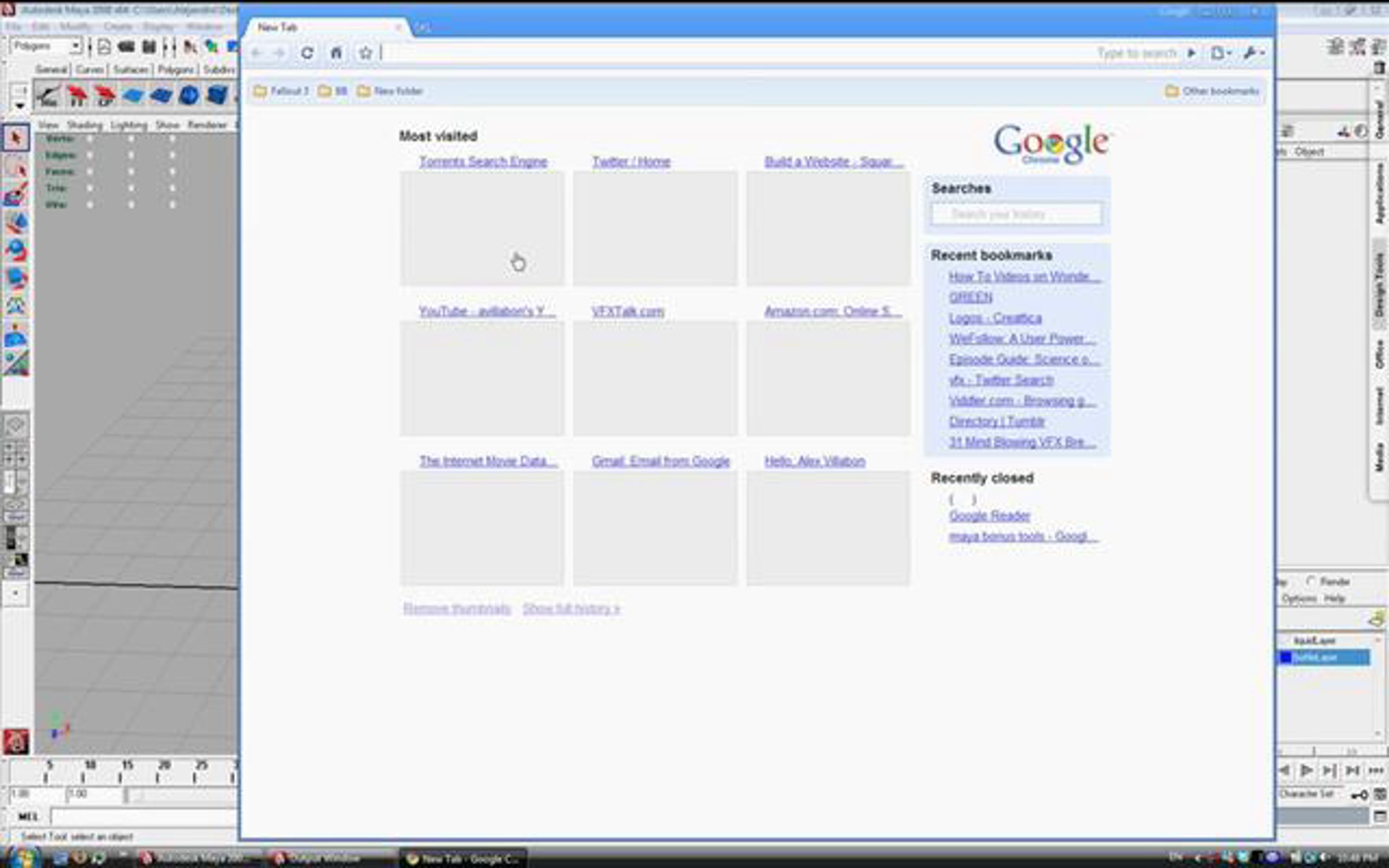Viewport: 1389px width, 868px height.
Task: Open Maya's Surfaces shelf tab
Action: tap(131, 69)
